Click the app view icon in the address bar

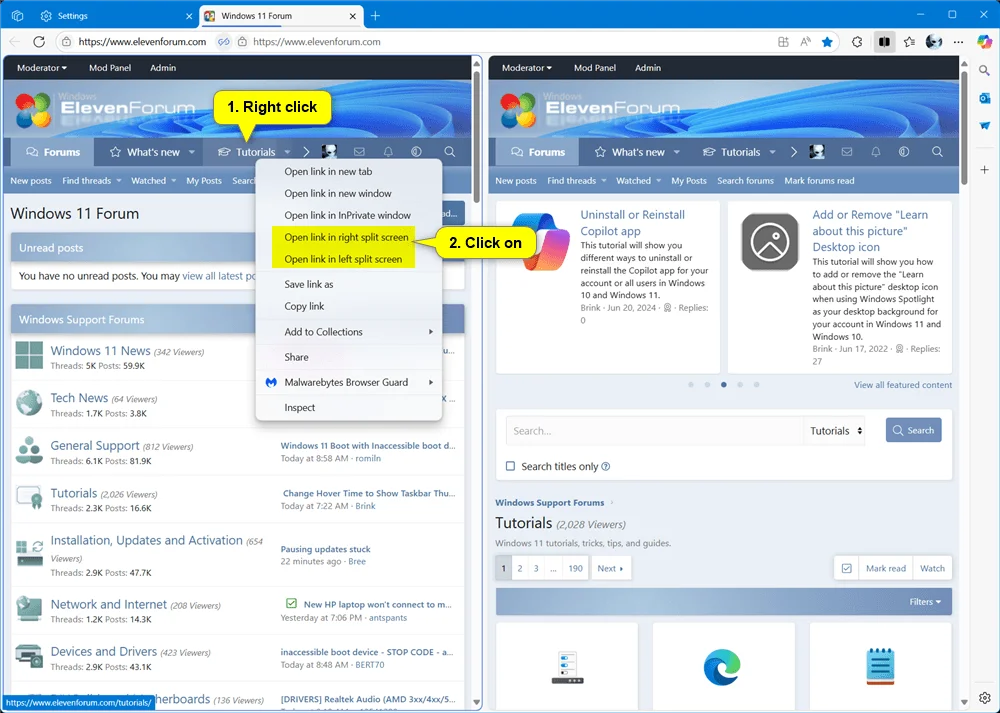click(783, 42)
